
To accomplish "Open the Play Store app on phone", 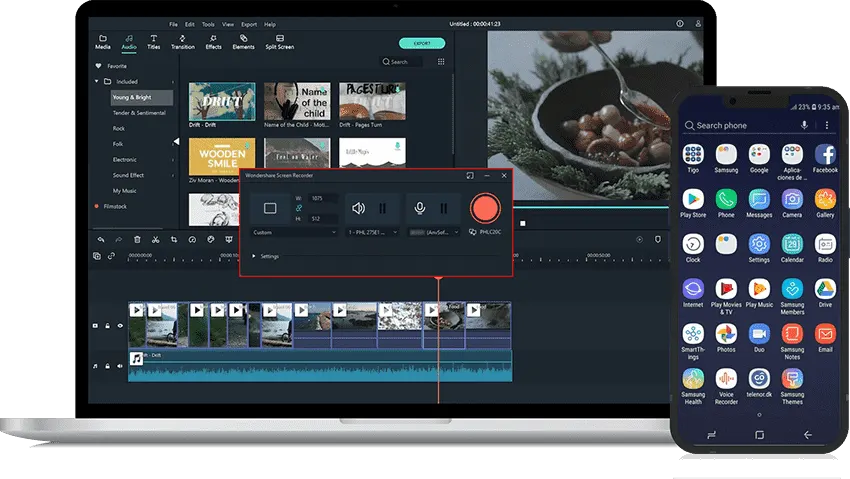I will coord(693,204).
